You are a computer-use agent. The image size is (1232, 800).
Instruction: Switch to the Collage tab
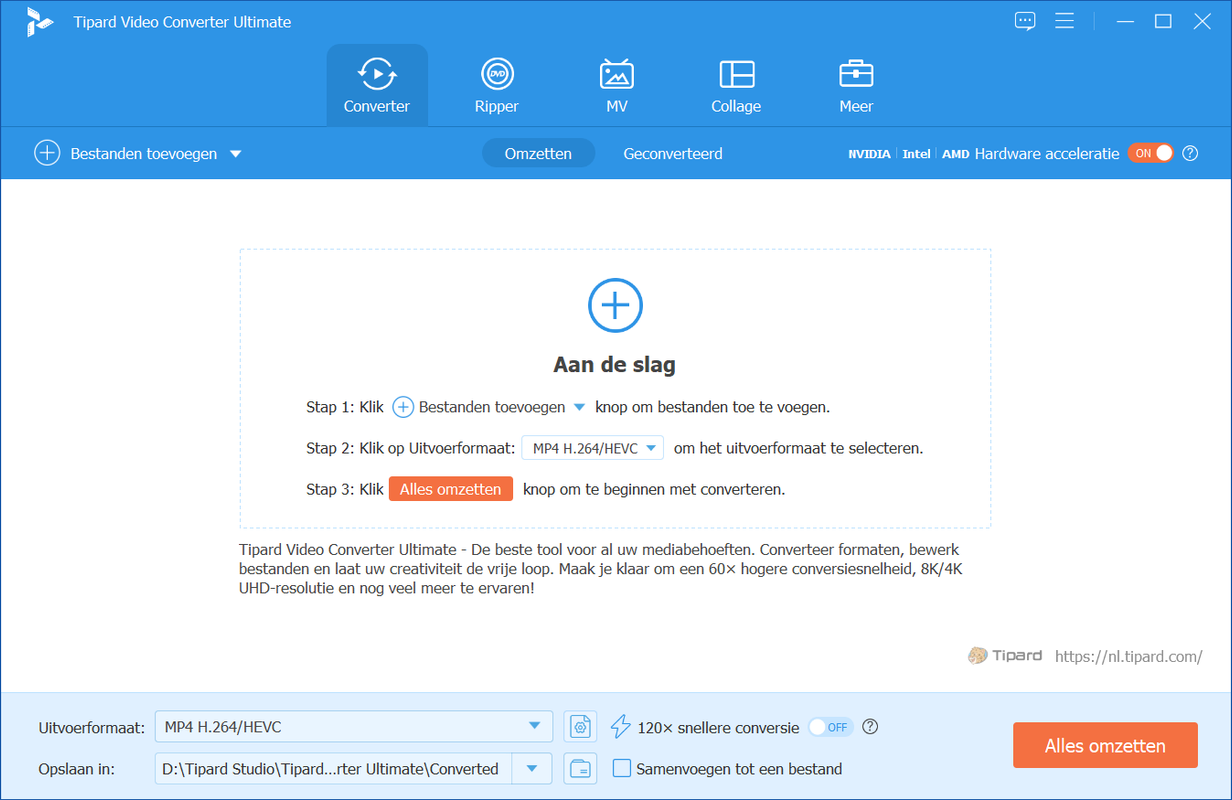[736, 86]
